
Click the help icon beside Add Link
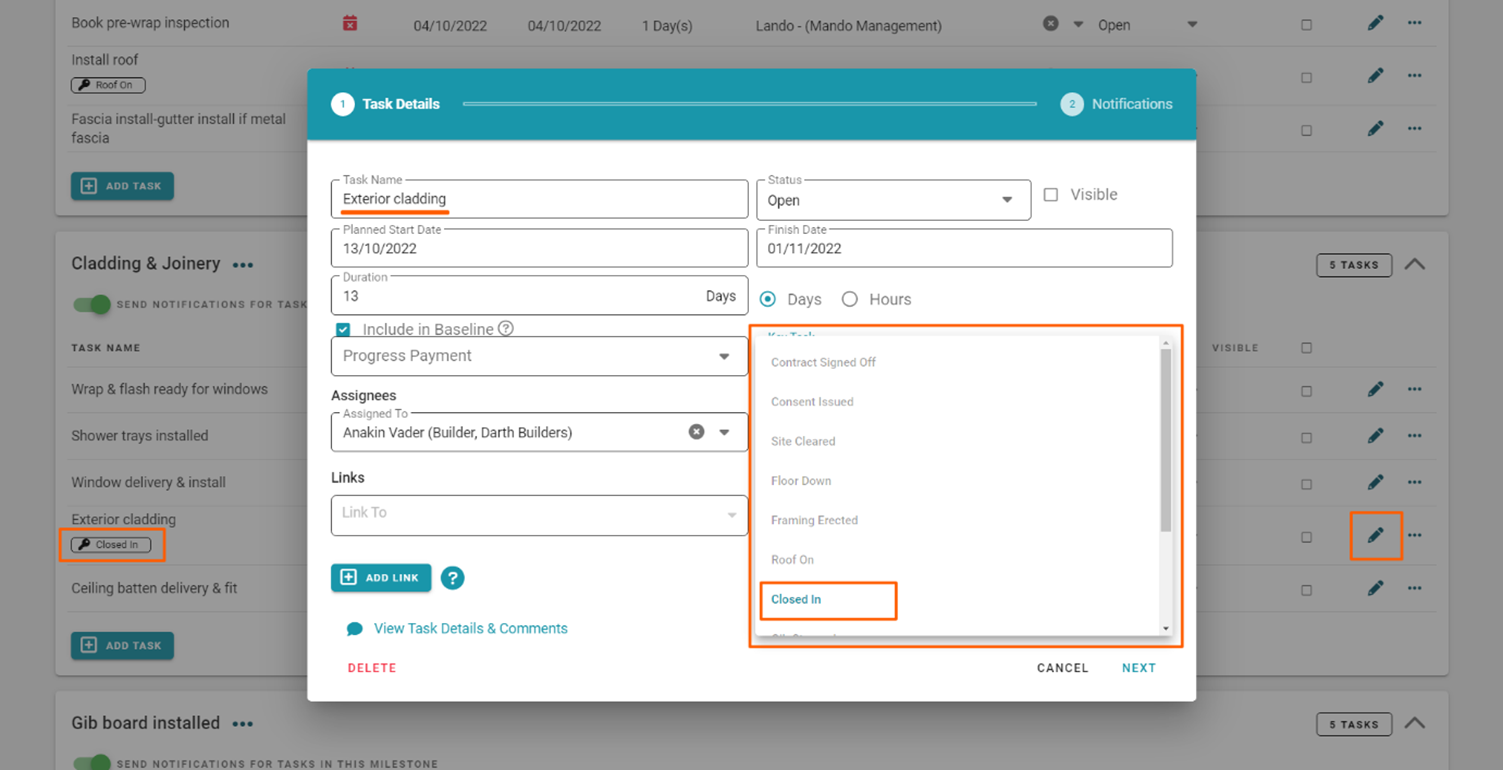tap(452, 578)
